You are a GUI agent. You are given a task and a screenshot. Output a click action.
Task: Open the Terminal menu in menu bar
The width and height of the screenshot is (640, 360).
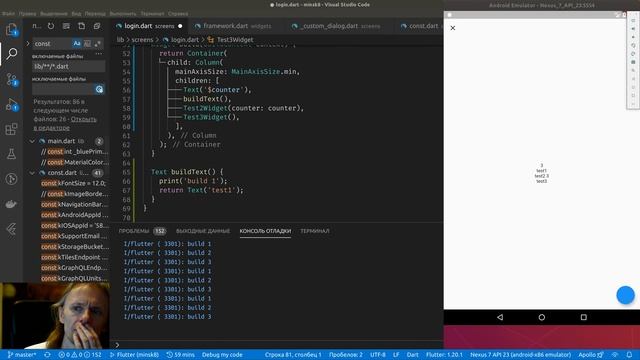(x=152, y=13)
